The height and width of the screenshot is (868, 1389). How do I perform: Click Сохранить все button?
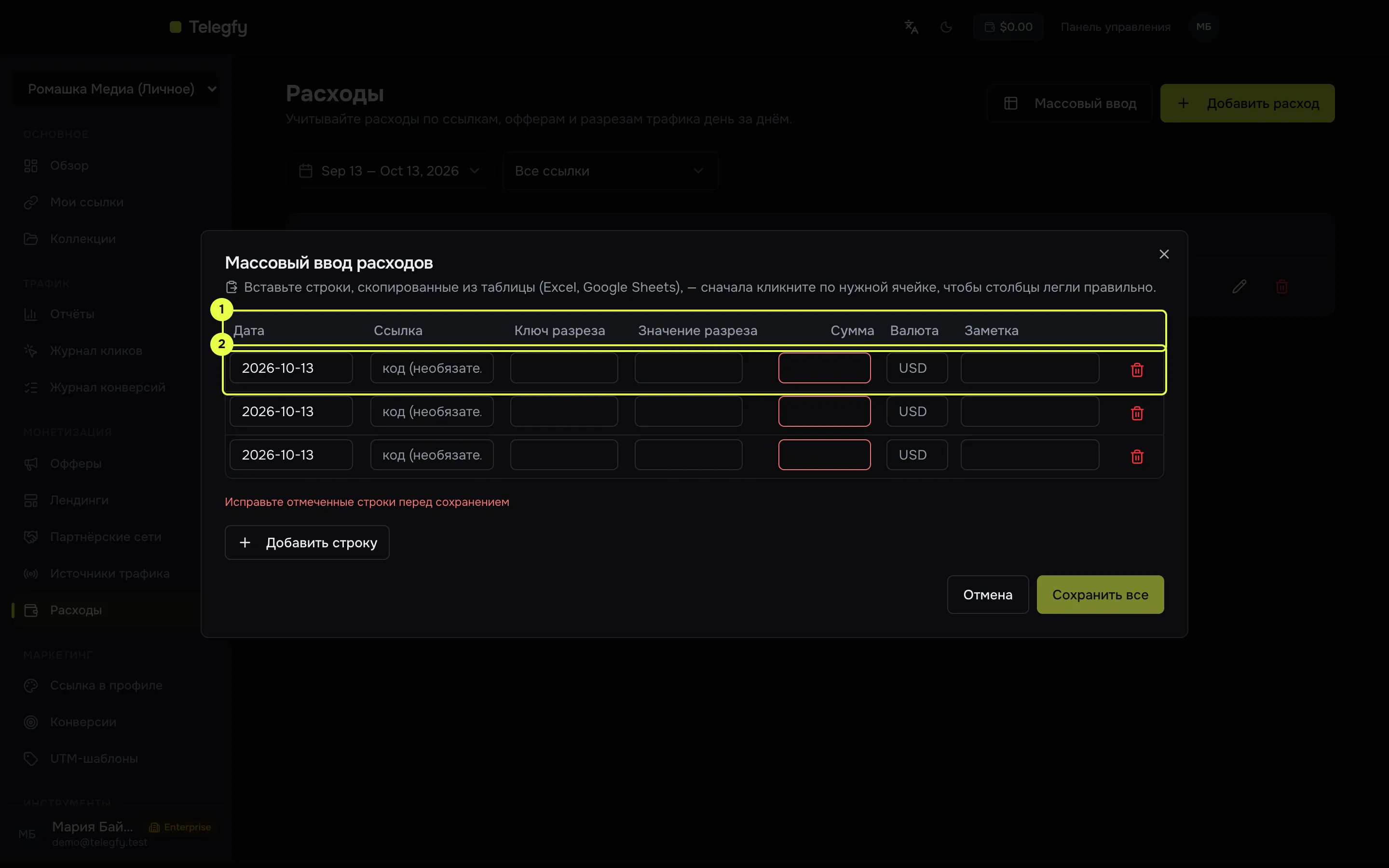coord(1100,595)
